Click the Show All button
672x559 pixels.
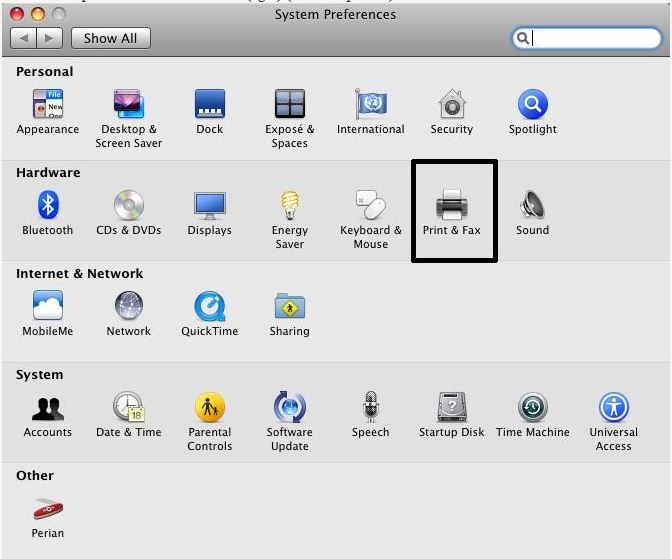(111, 38)
